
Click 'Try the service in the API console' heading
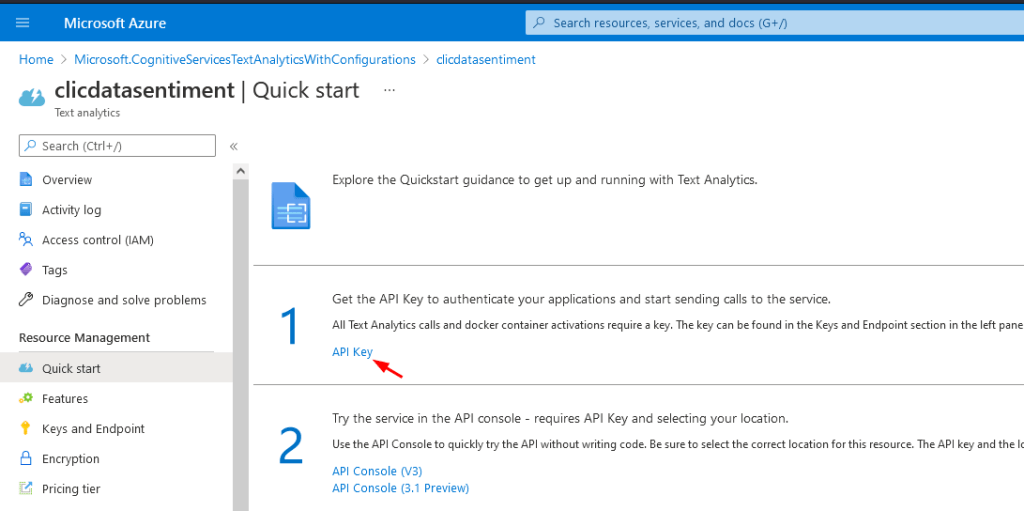560,418
